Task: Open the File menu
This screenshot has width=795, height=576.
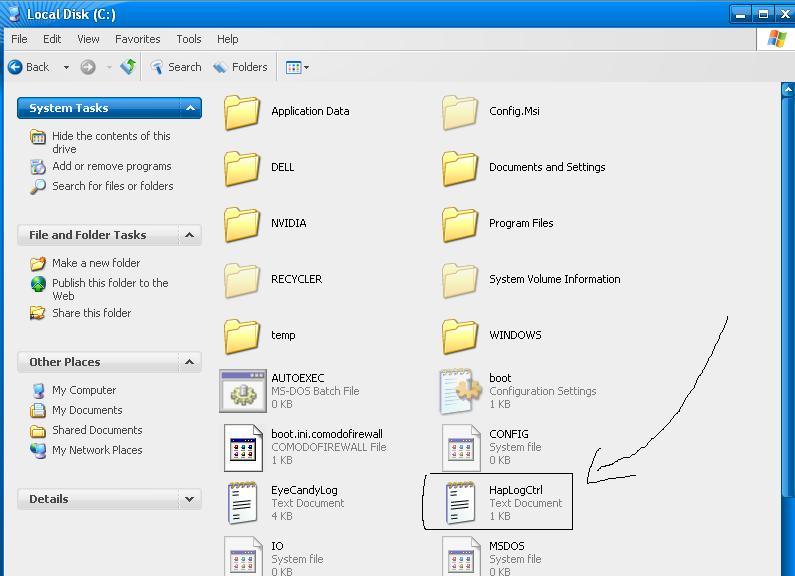Action: pyautogui.click(x=19, y=39)
